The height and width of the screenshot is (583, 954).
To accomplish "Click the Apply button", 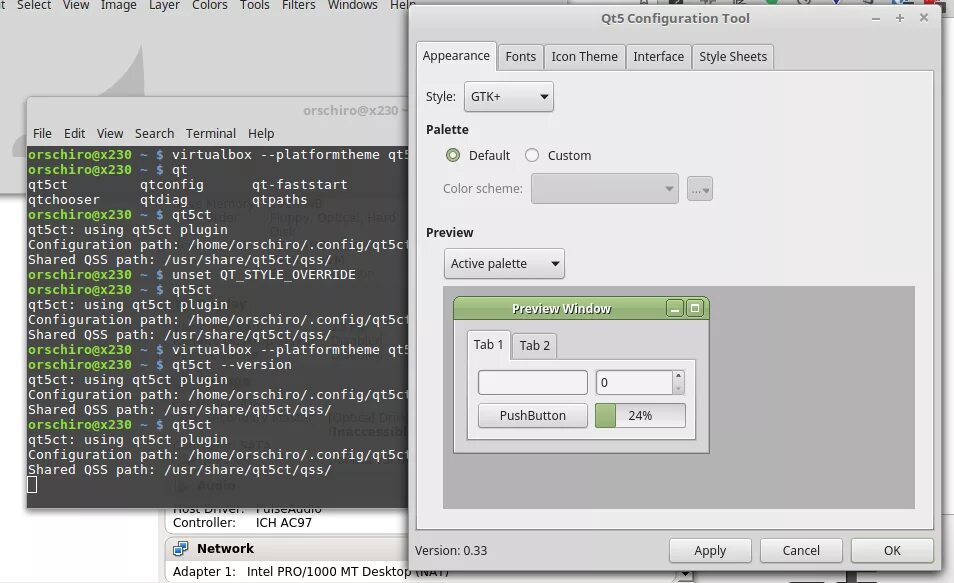I will pyautogui.click(x=710, y=551).
